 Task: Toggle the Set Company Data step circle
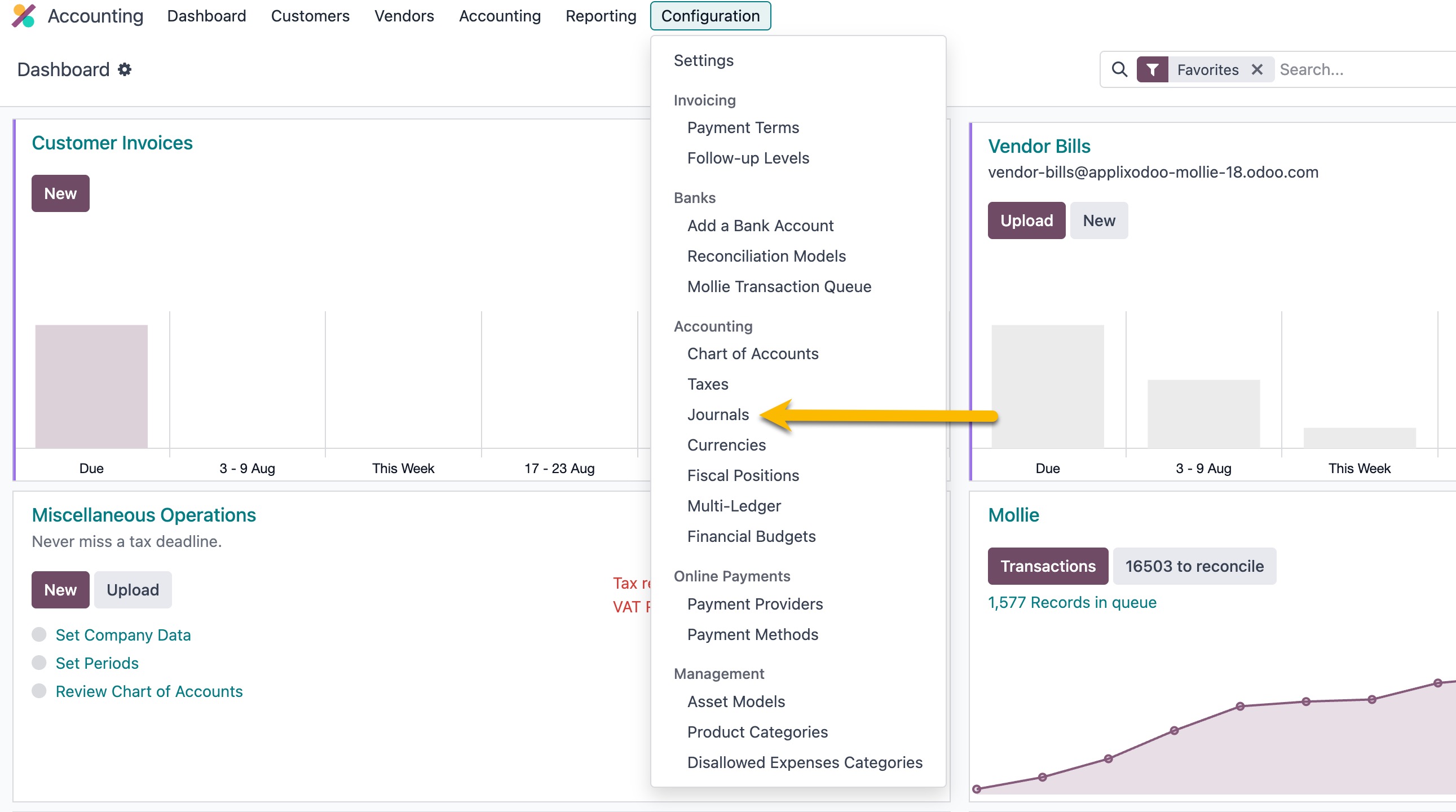coord(39,634)
